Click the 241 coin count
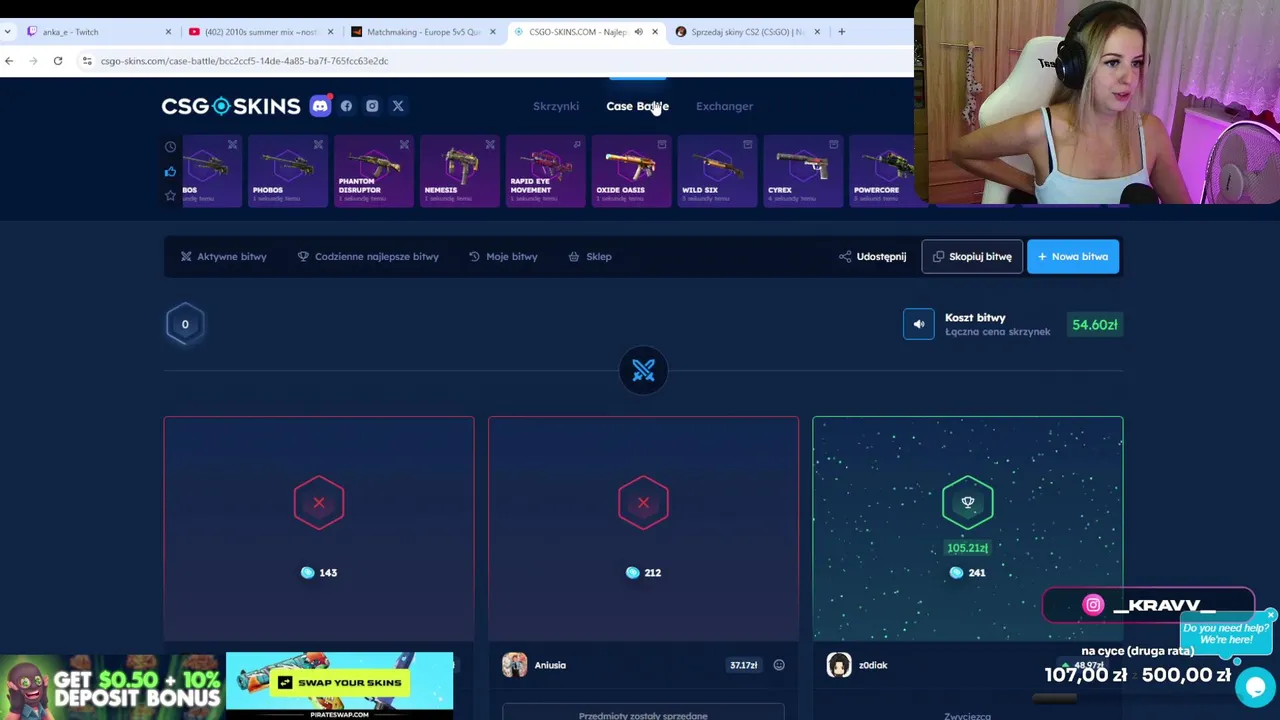 tap(977, 573)
